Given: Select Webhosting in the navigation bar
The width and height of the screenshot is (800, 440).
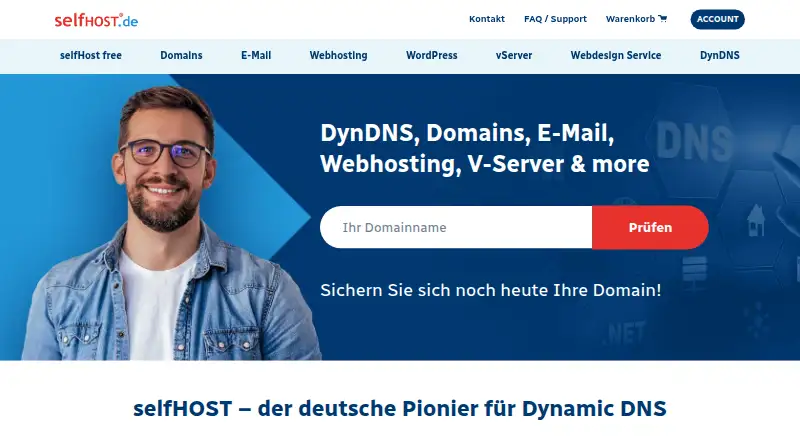Looking at the screenshot, I should tap(338, 55).
